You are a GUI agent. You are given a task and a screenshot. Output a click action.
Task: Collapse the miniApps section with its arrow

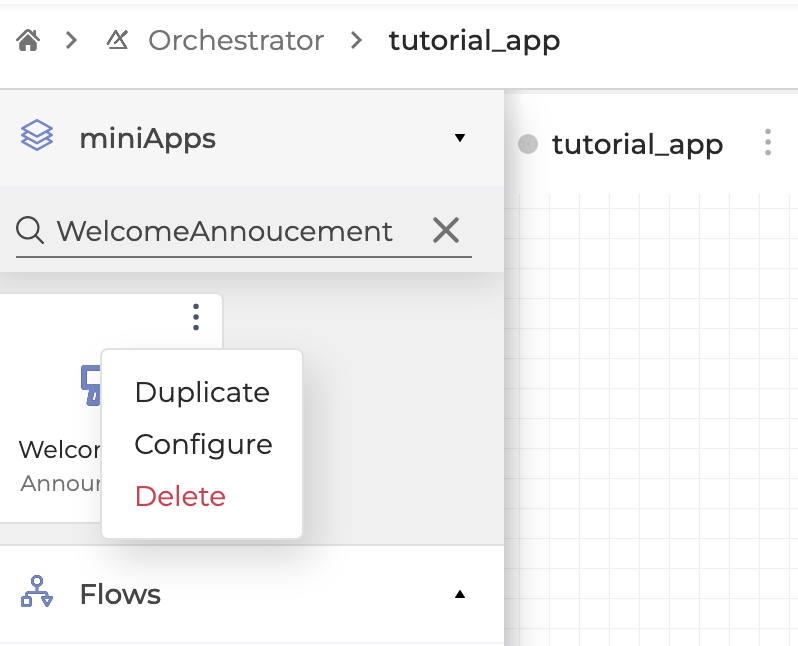[x=460, y=138]
